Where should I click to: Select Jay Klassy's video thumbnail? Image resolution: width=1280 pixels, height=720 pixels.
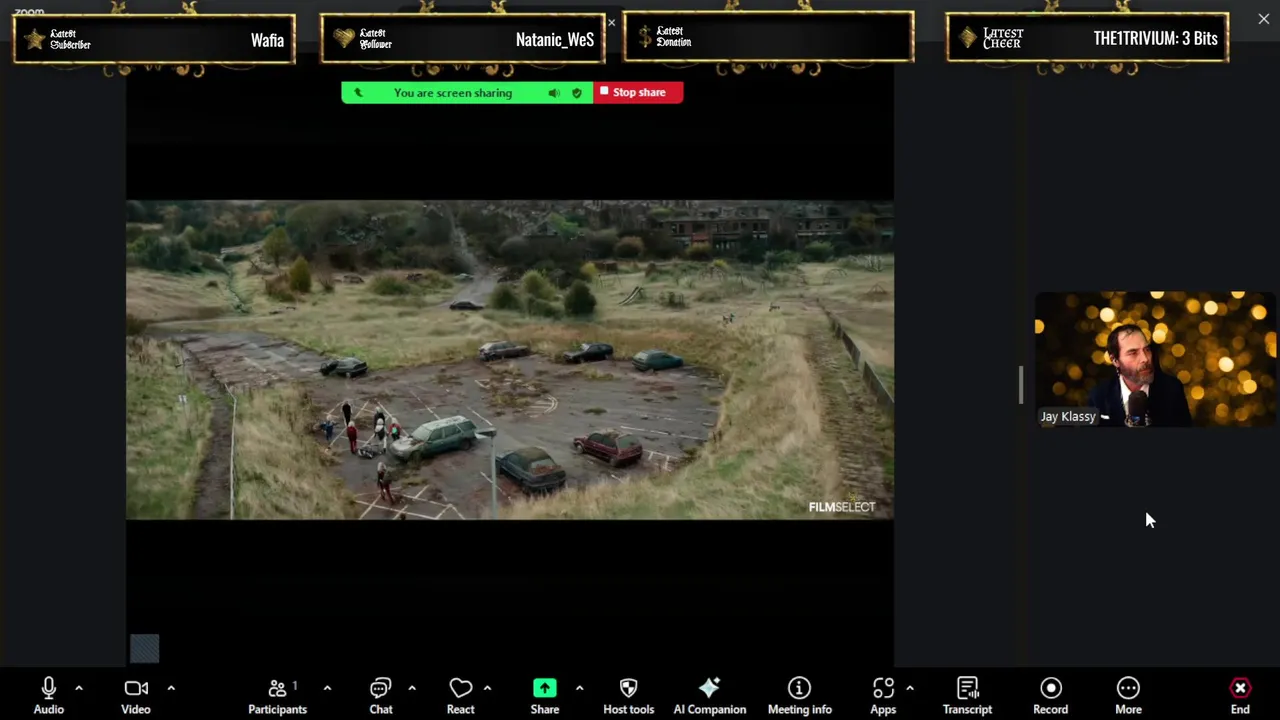click(1156, 359)
